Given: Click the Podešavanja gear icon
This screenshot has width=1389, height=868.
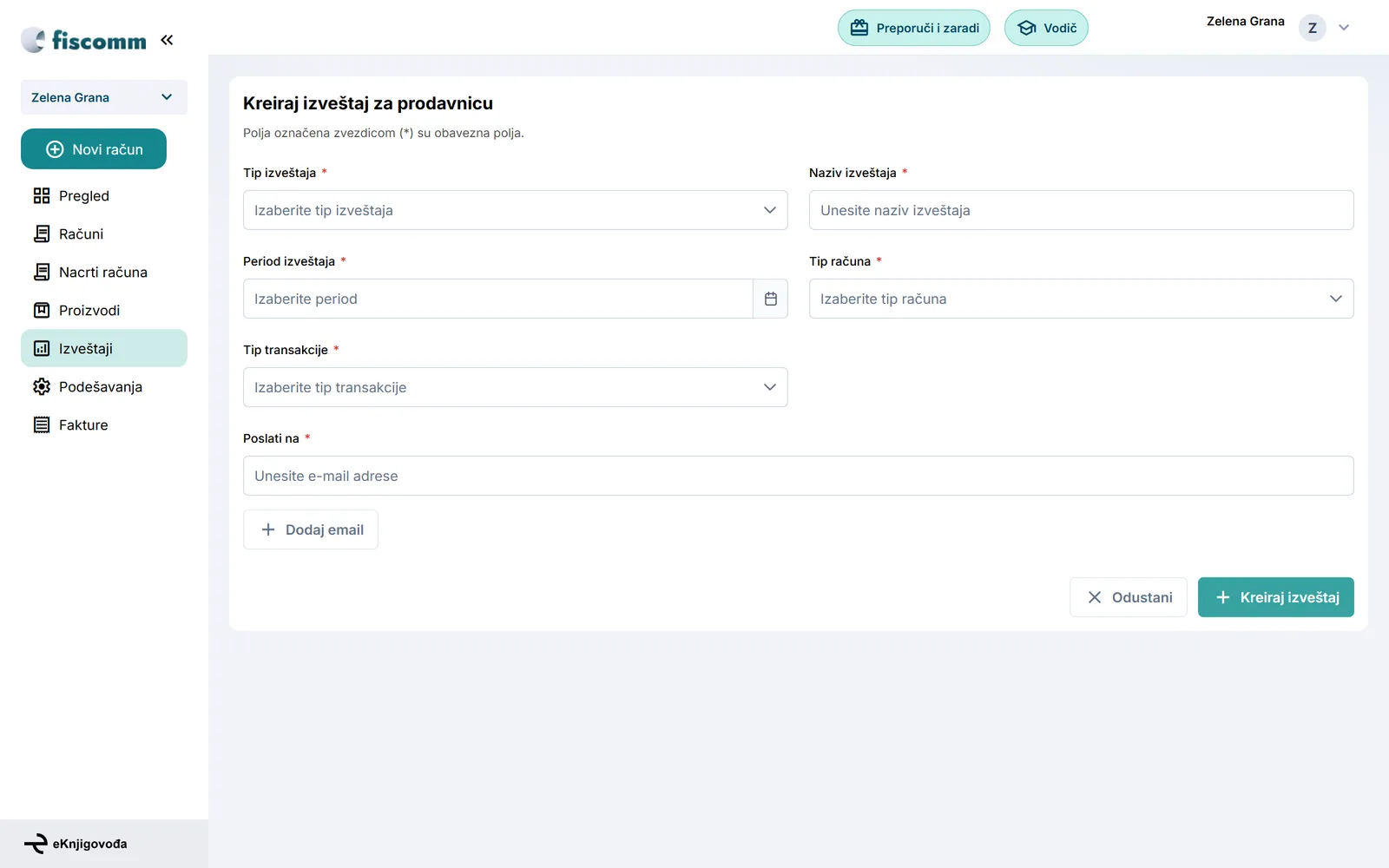Looking at the screenshot, I should point(42,387).
